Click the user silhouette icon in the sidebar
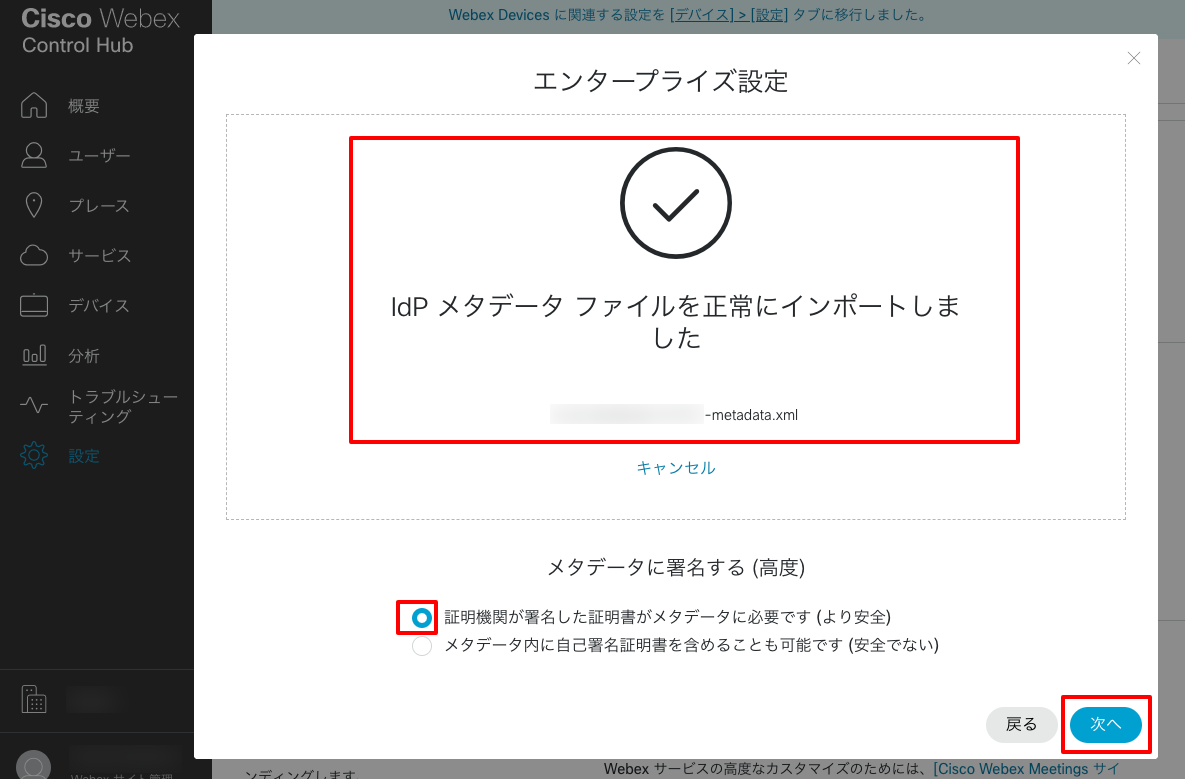Screen dimensions: 1185x779 pos(33,155)
